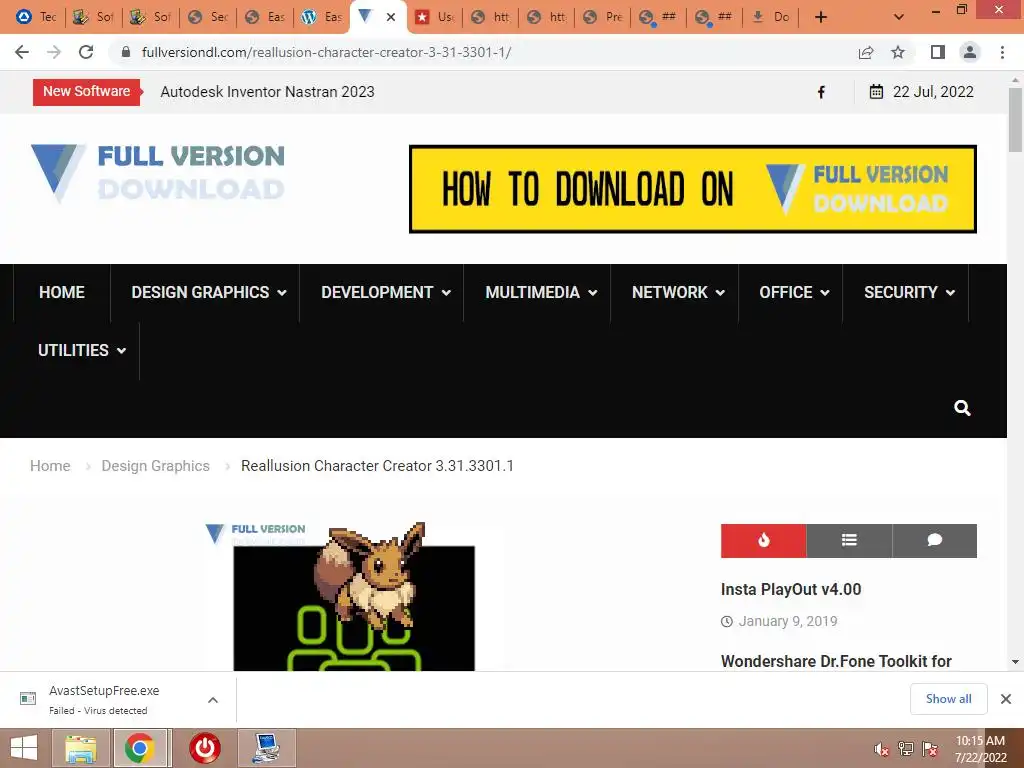
Task: Select the popular flame tab
Action: pyautogui.click(x=763, y=540)
